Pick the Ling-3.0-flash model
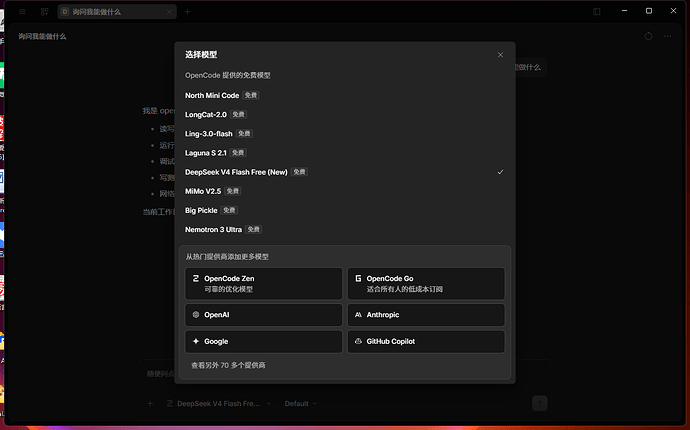 [x=345, y=134]
